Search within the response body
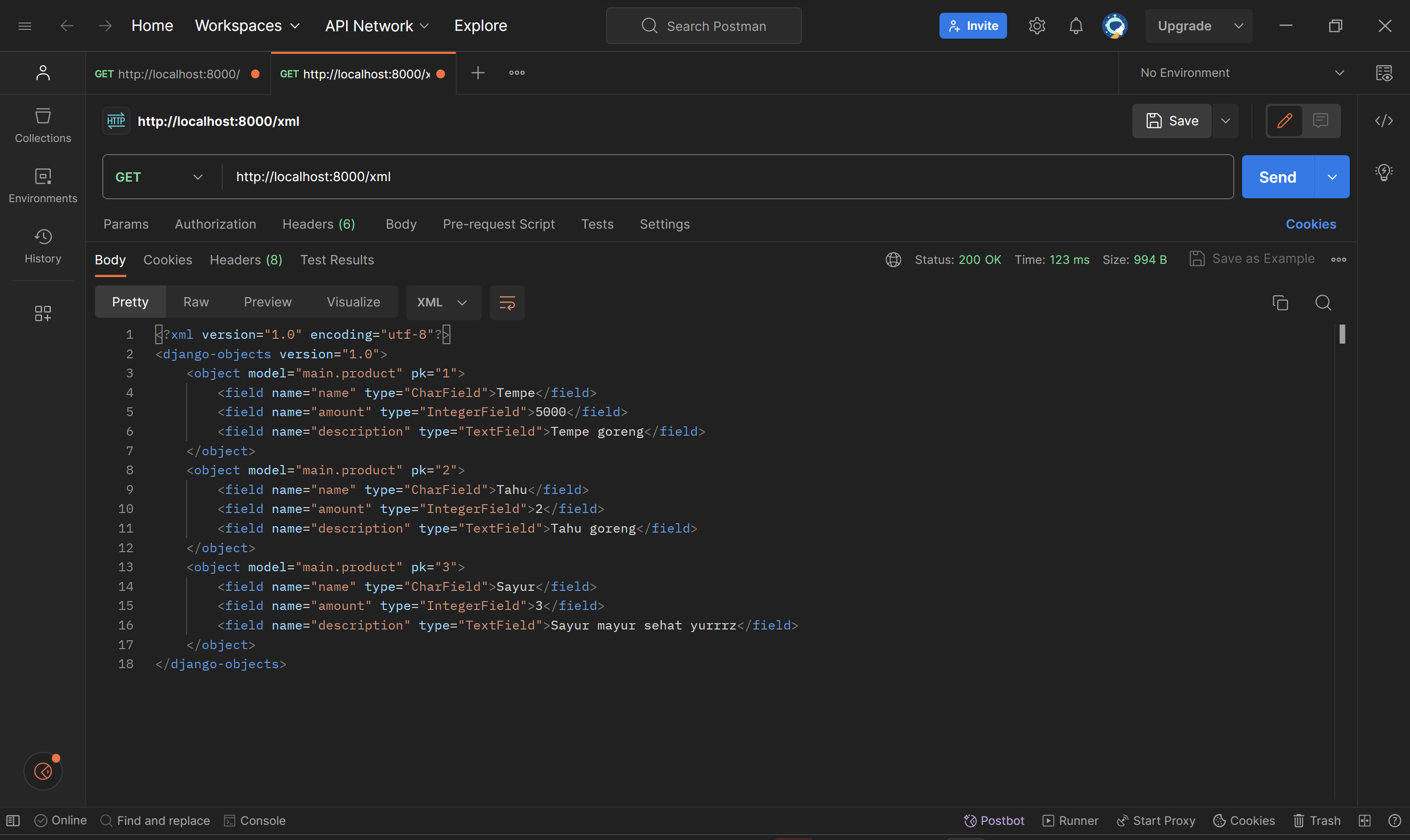The width and height of the screenshot is (1410, 840). click(1324, 303)
